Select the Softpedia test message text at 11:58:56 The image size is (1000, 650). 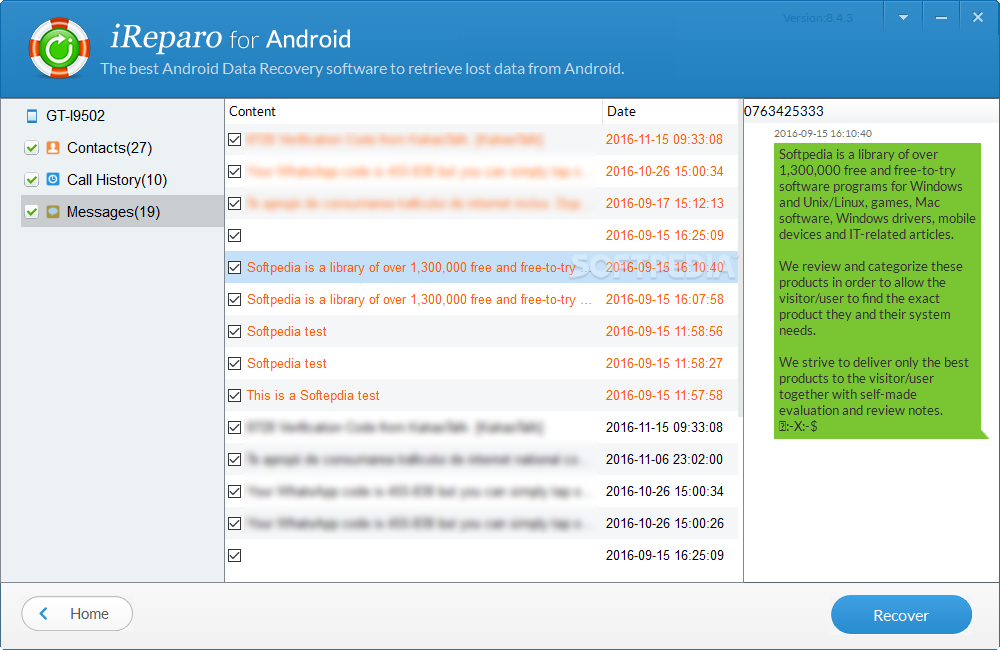click(x=286, y=332)
